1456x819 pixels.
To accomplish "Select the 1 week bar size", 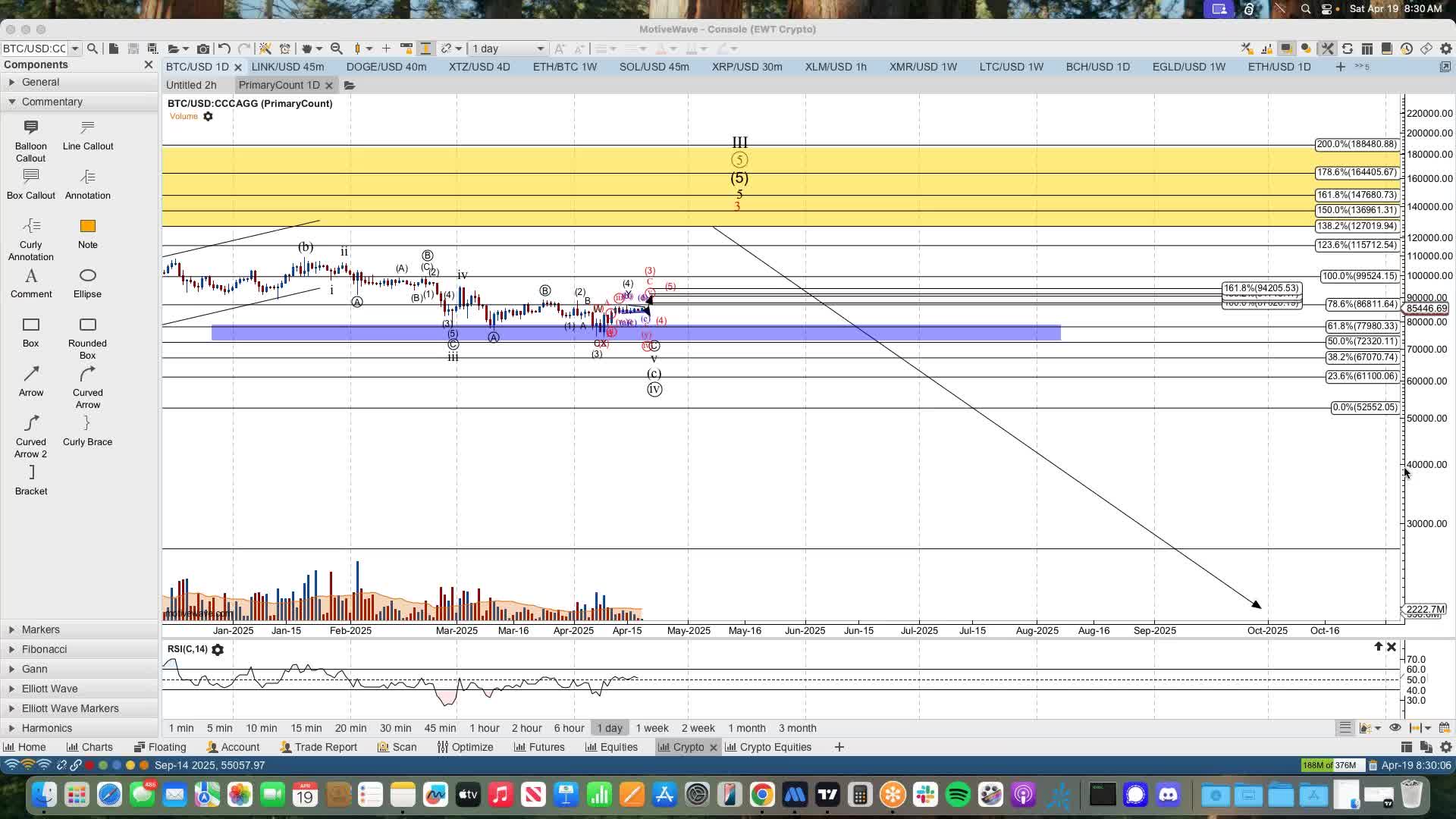I will pos(651,728).
